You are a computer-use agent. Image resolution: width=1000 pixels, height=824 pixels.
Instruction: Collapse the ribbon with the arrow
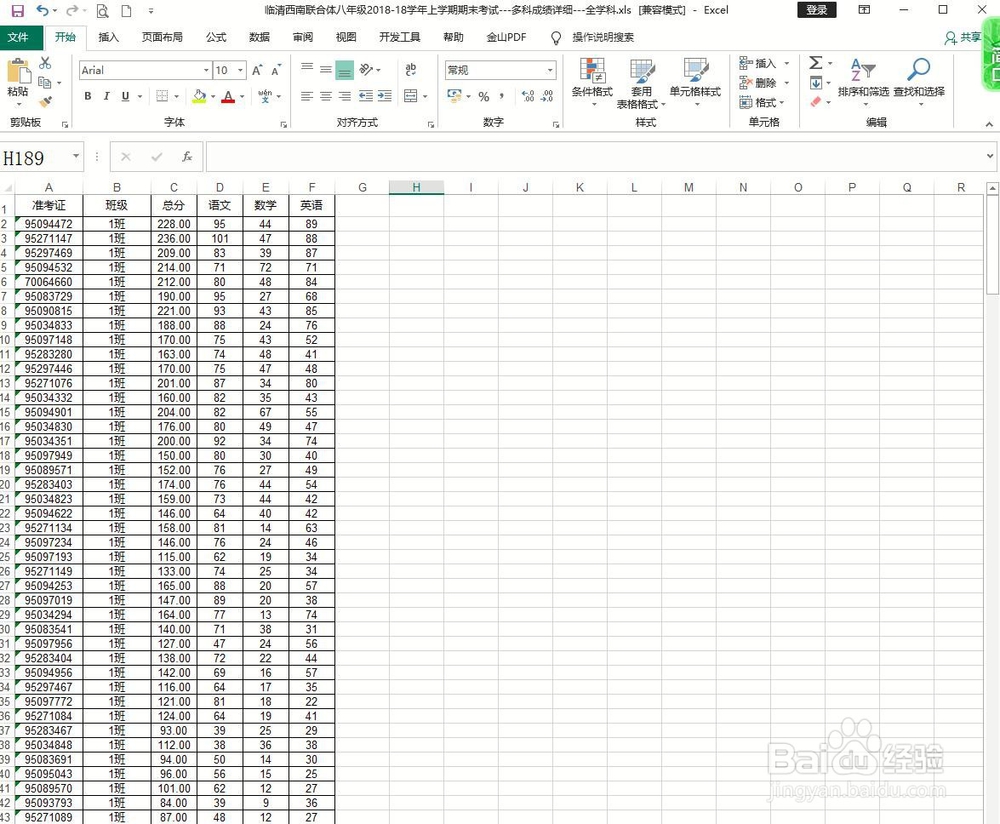[x=989, y=124]
